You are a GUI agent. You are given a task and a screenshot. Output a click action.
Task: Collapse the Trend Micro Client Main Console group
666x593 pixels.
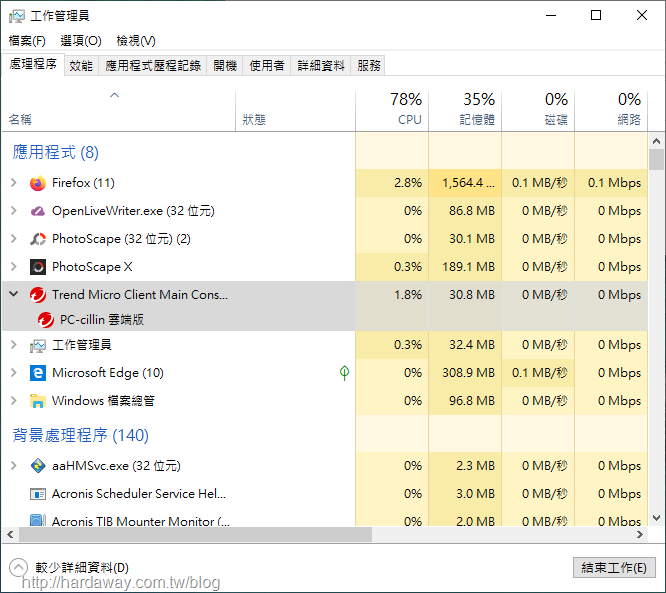point(14,294)
